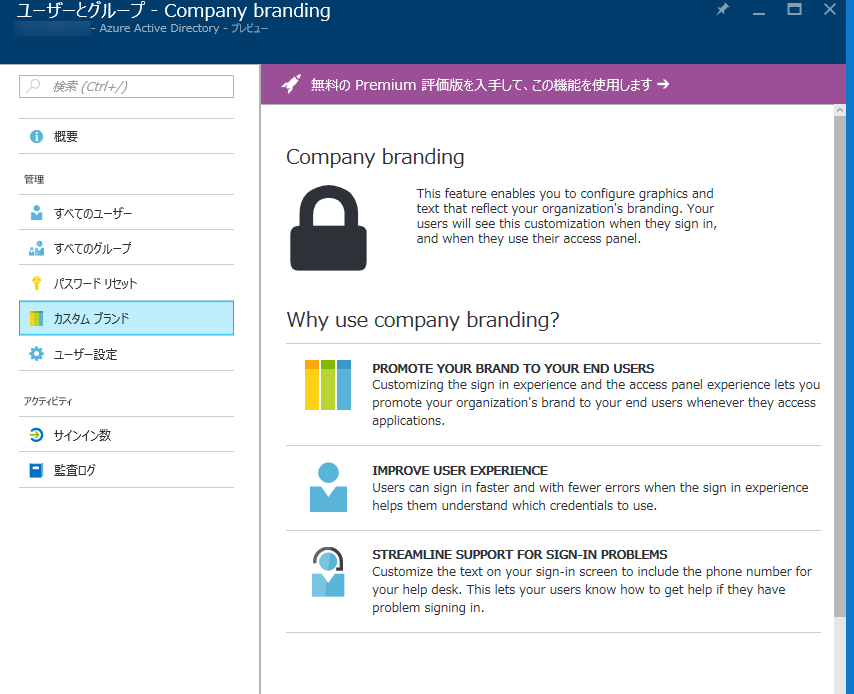This screenshot has width=854, height=694.
Task: Click the scrollbar up arrow
Action: tap(840, 110)
